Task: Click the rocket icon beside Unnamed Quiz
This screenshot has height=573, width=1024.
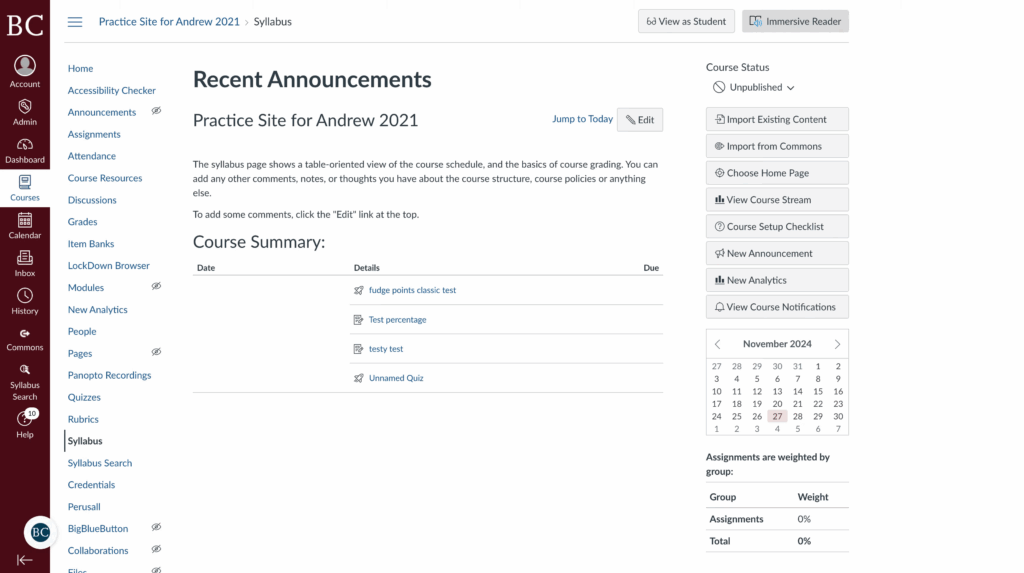Action: coord(359,378)
